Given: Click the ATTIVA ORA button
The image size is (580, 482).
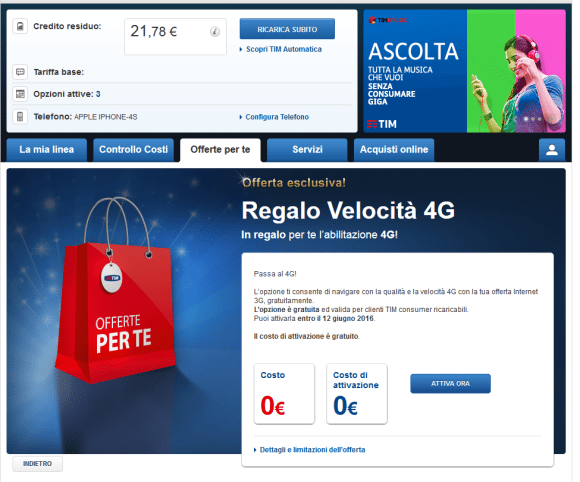Looking at the screenshot, I should (450, 384).
